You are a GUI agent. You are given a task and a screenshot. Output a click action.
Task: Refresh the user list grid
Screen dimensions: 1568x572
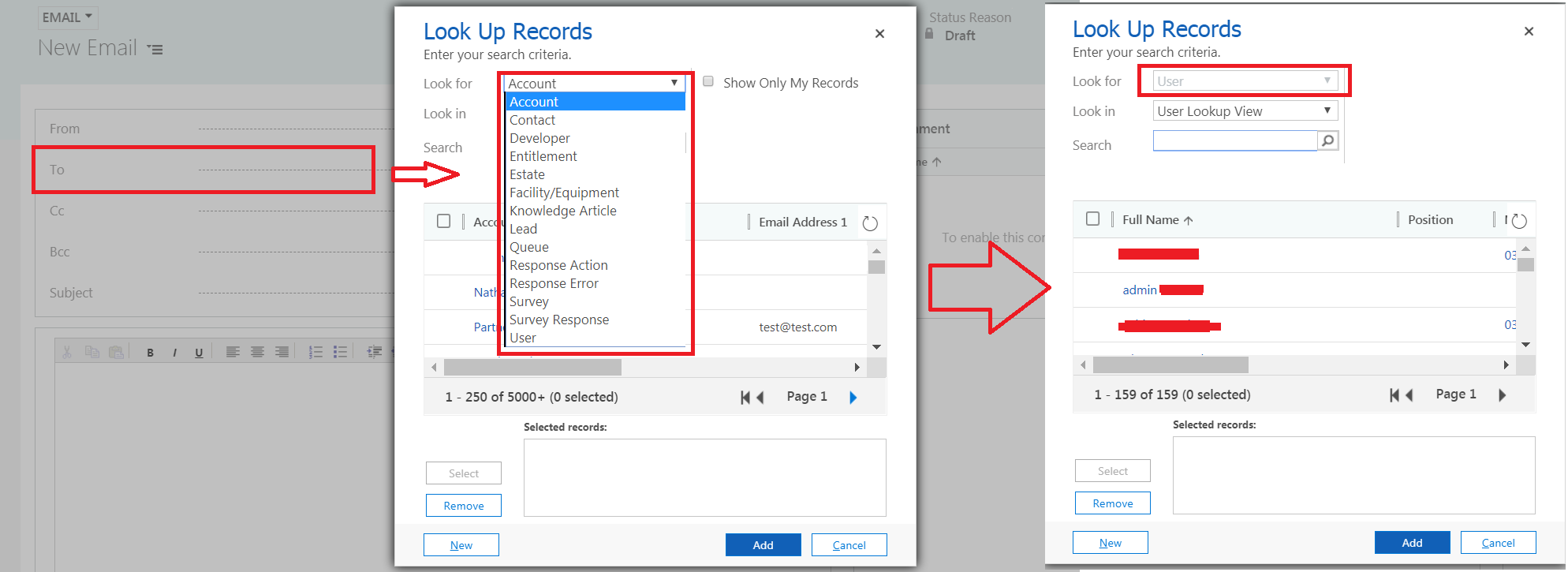(1519, 221)
